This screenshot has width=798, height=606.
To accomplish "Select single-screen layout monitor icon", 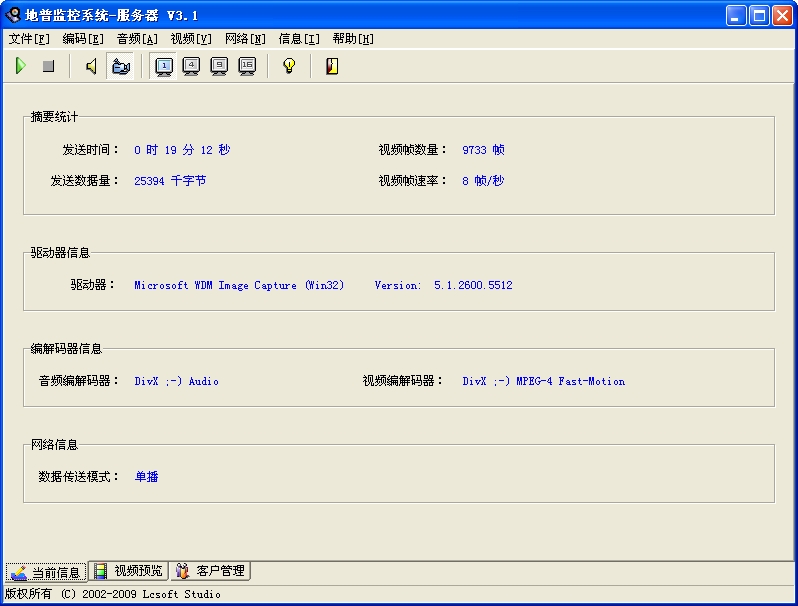I will pyautogui.click(x=164, y=66).
